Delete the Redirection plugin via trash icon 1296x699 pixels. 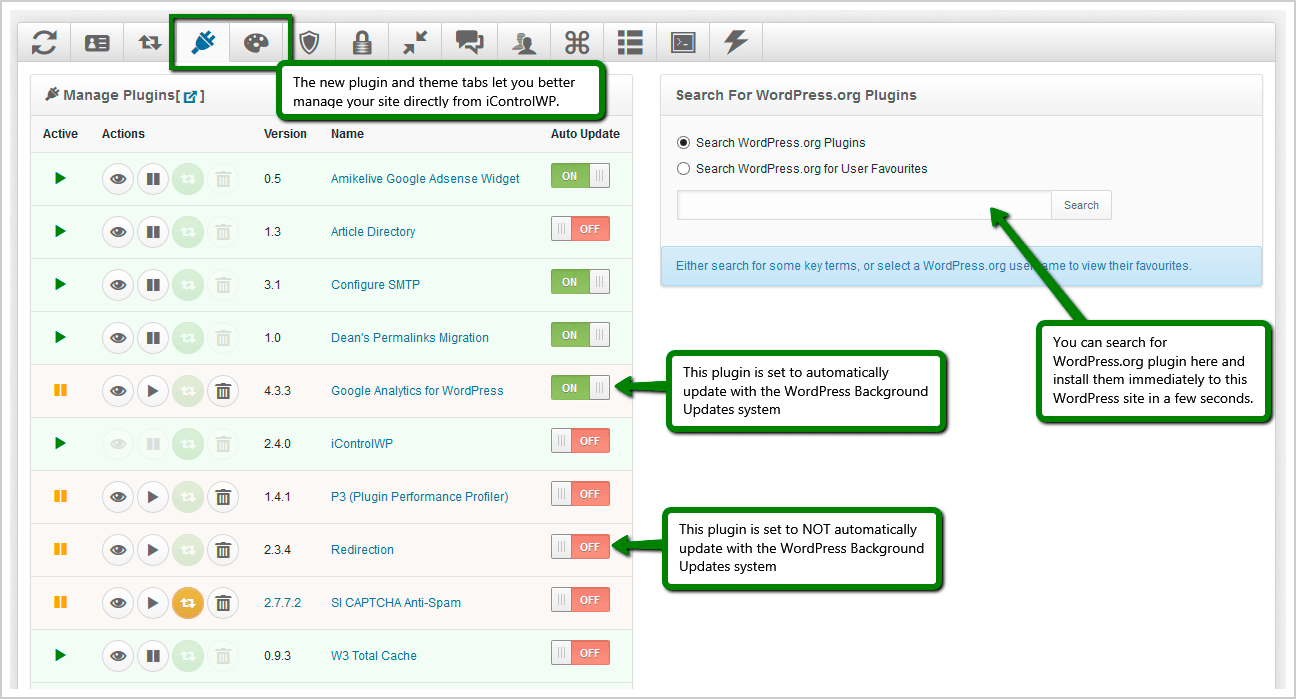tap(223, 549)
